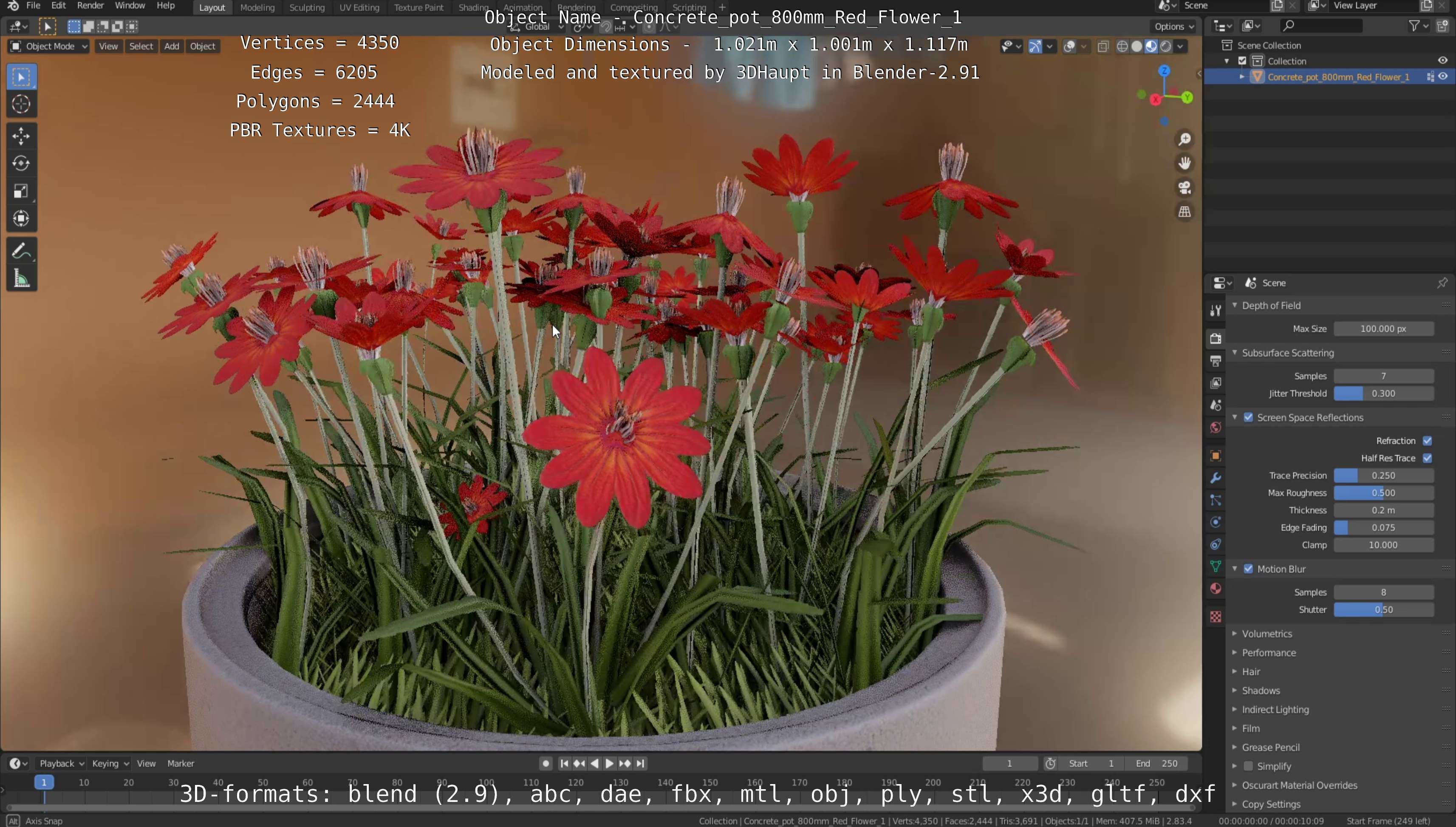
Task: Expand the Performance panel
Action: pyautogui.click(x=1235, y=653)
